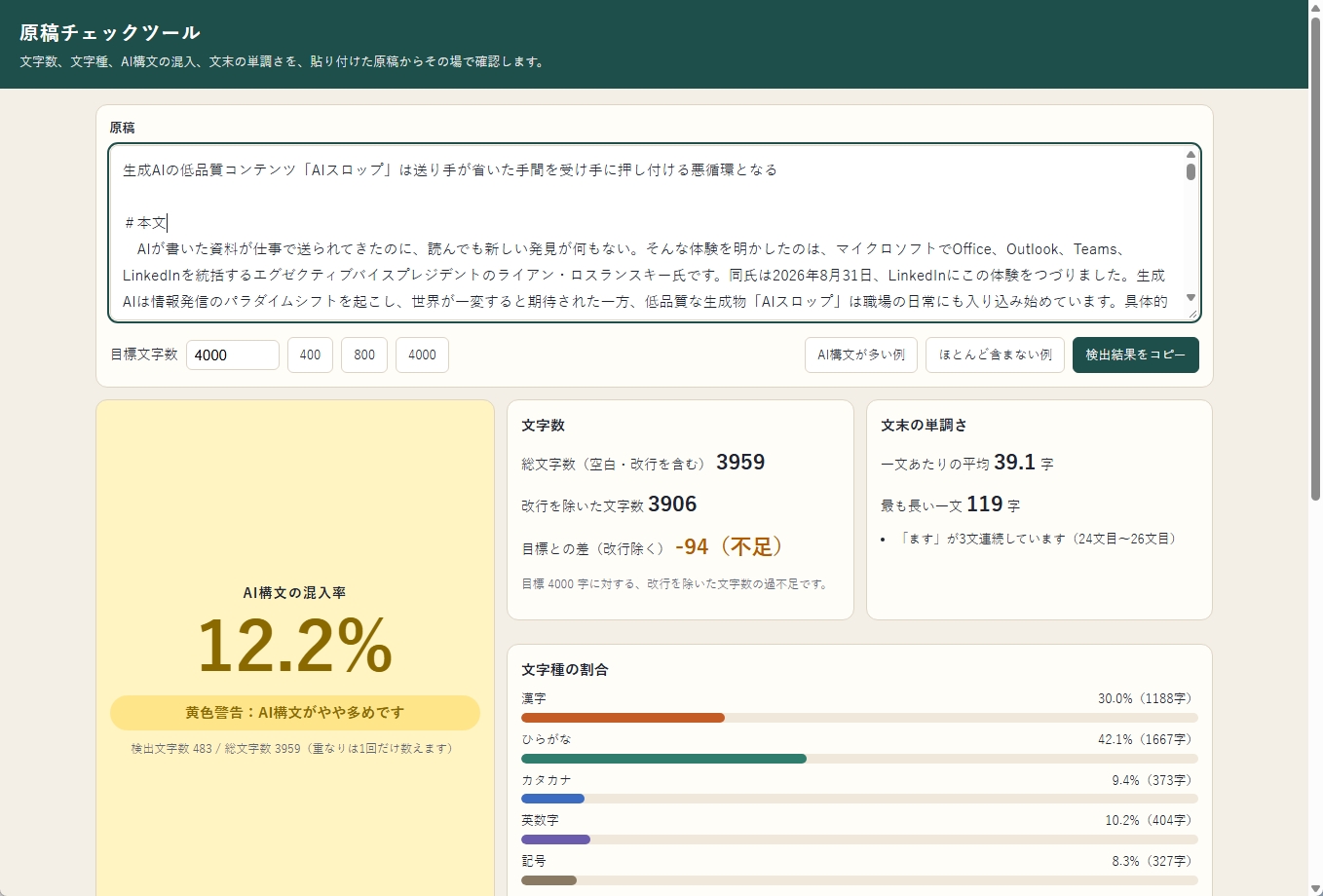The height and width of the screenshot is (896, 1323).
Task: Load the AI構文が多い例 sample
Action: (861, 355)
